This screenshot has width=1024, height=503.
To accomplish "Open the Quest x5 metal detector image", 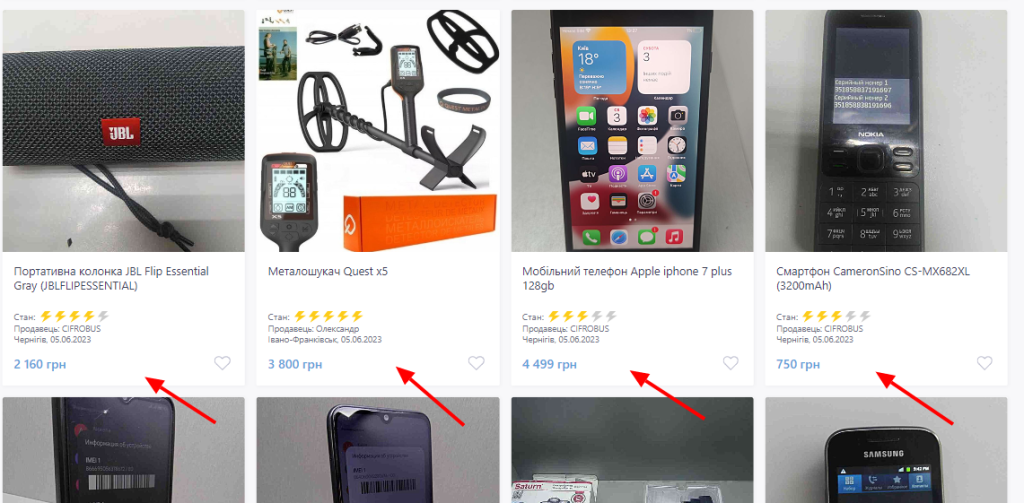I will coord(378,131).
